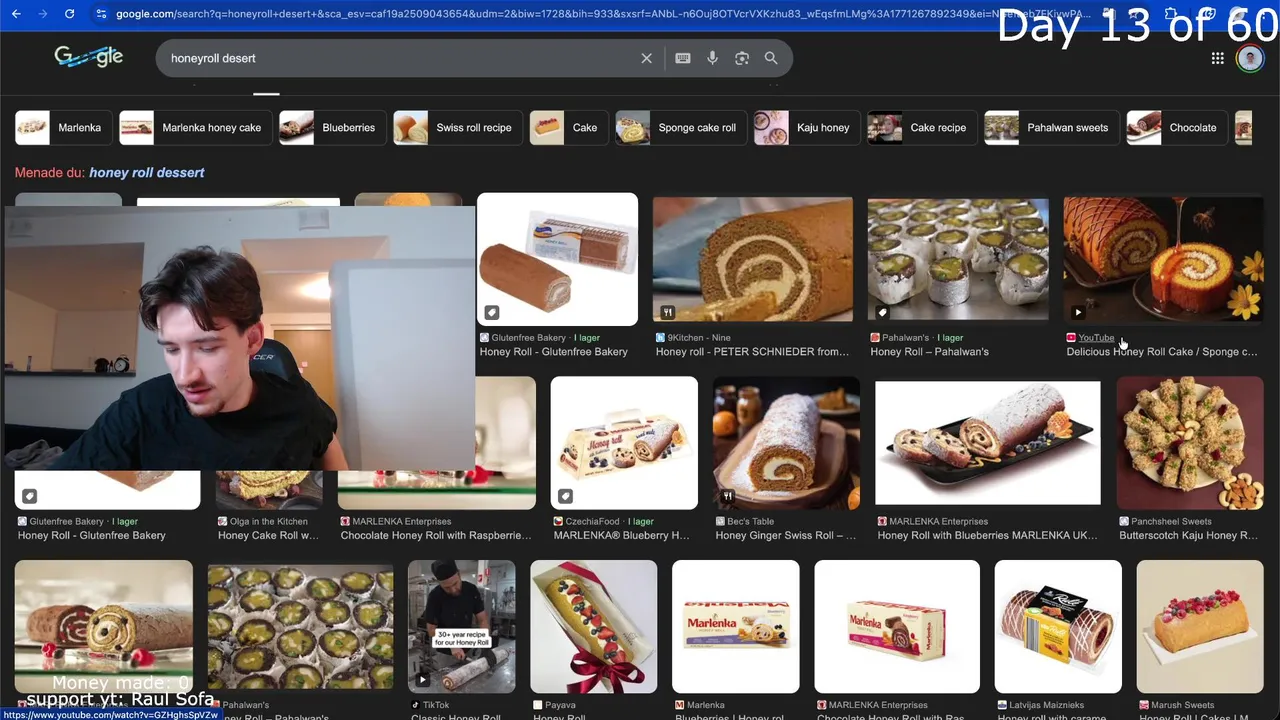Filter images by Blueberries chip

click(332, 128)
